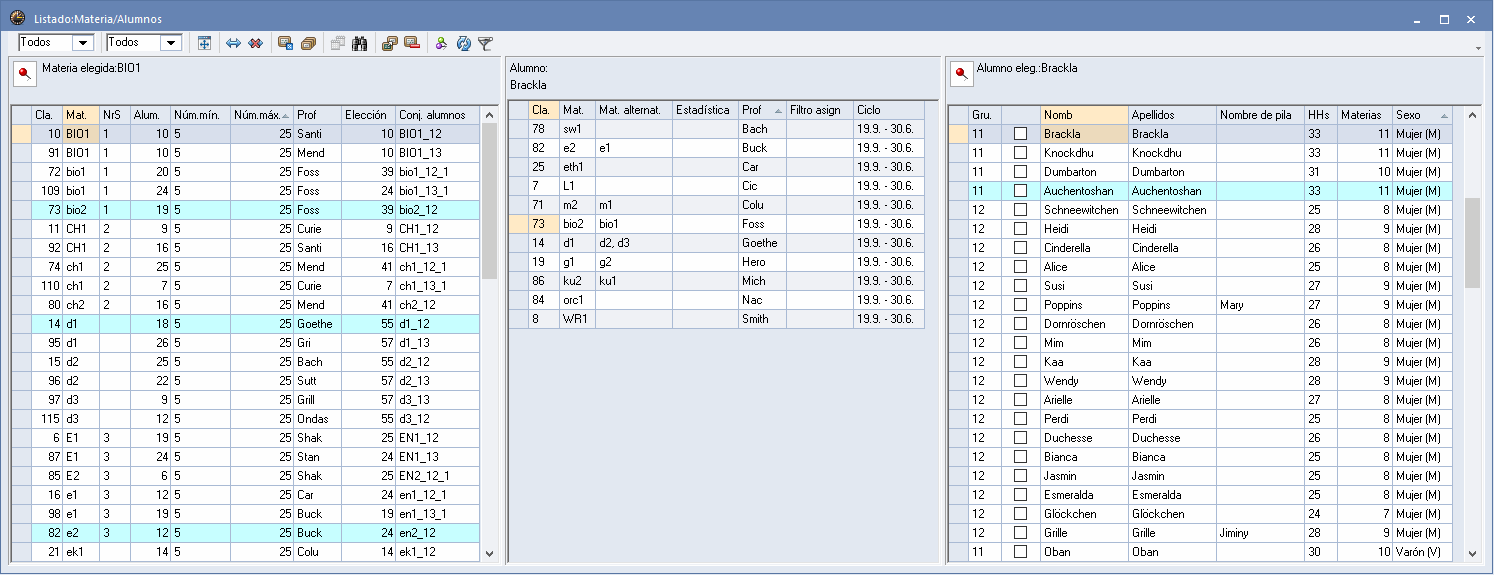Click the application icon in title bar

point(17,19)
